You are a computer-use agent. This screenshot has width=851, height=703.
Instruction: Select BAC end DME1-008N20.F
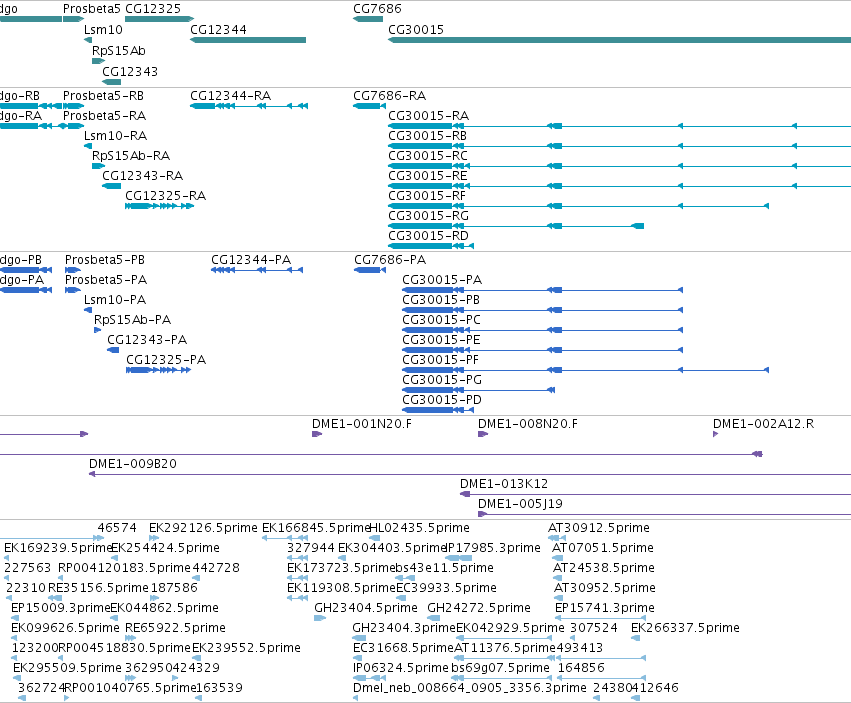(x=483, y=434)
